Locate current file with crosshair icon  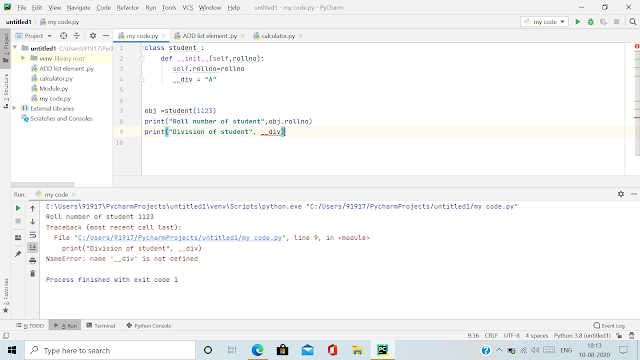point(63,36)
